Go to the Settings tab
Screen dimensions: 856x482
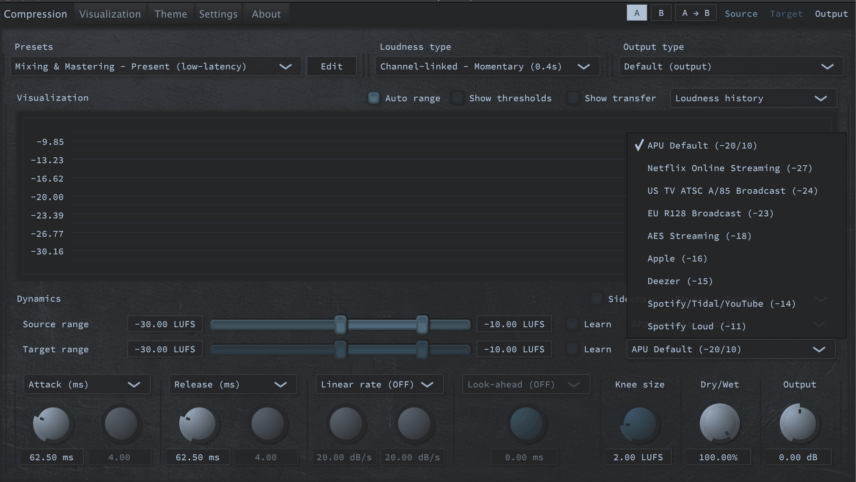coord(218,14)
